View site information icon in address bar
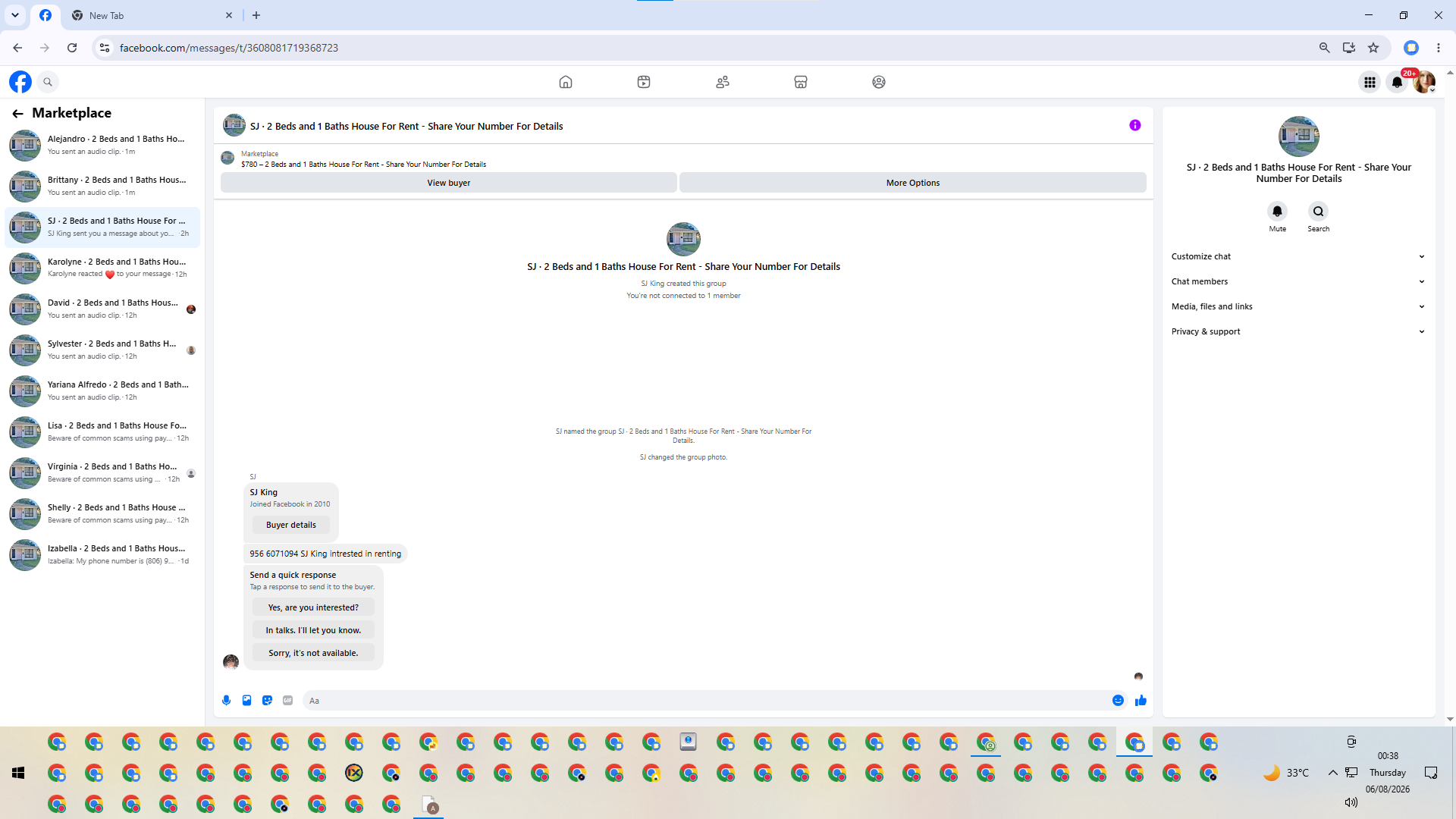This screenshot has width=1456, height=819. click(105, 48)
